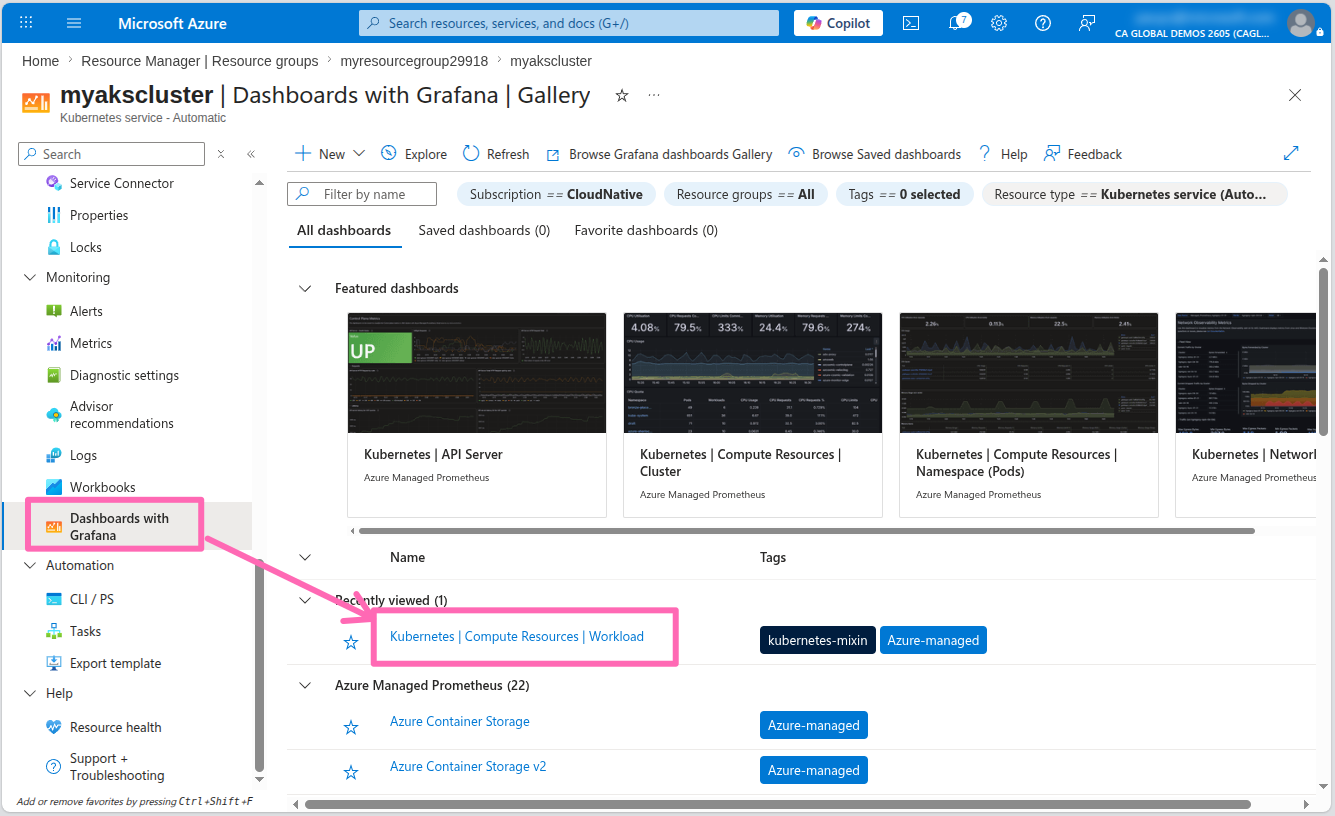Open the Resource groups filter pill
Viewport: 1335px width, 816px height.
point(745,194)
